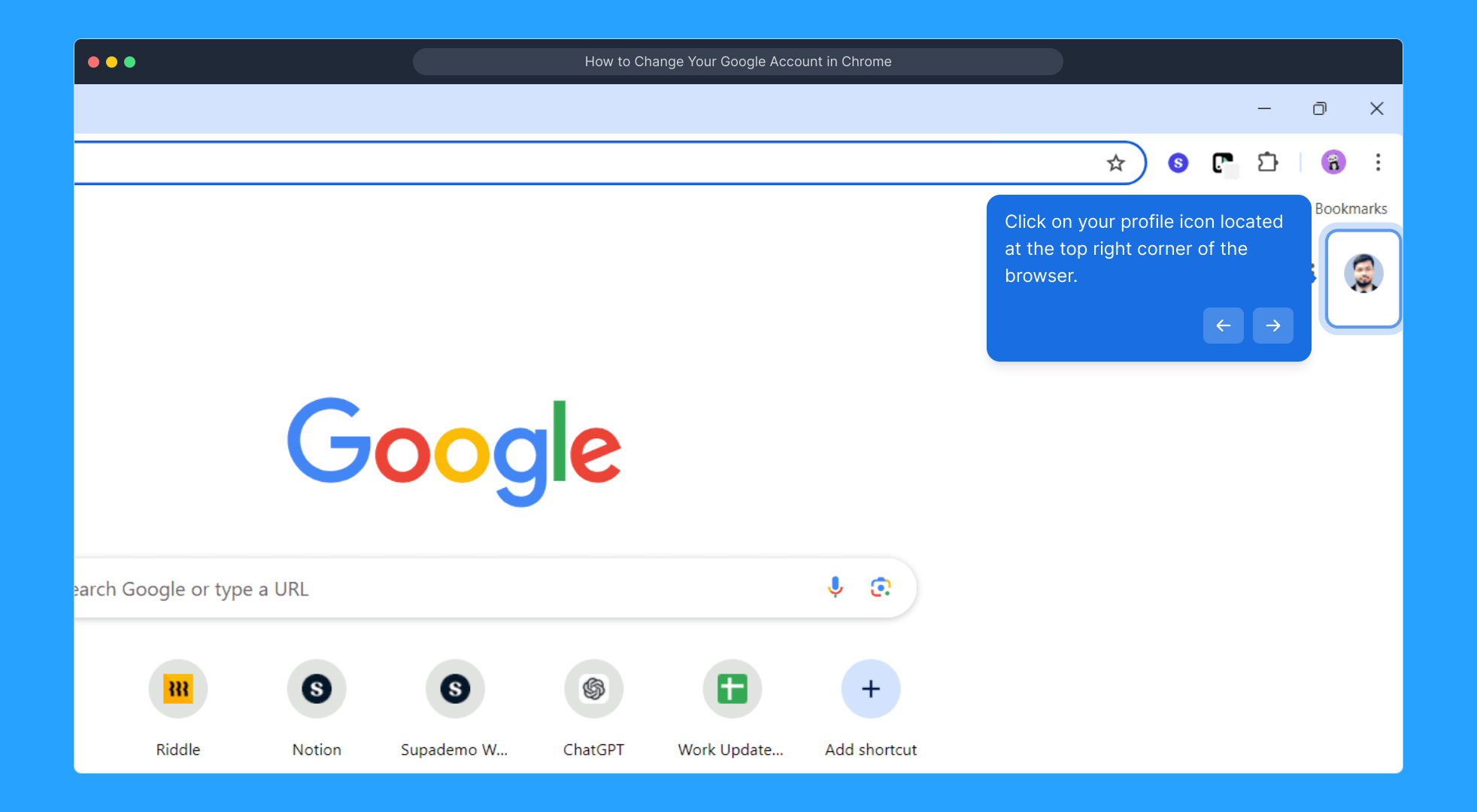Click the Google logo
The image size is (1477, 812).
(454, 451)
